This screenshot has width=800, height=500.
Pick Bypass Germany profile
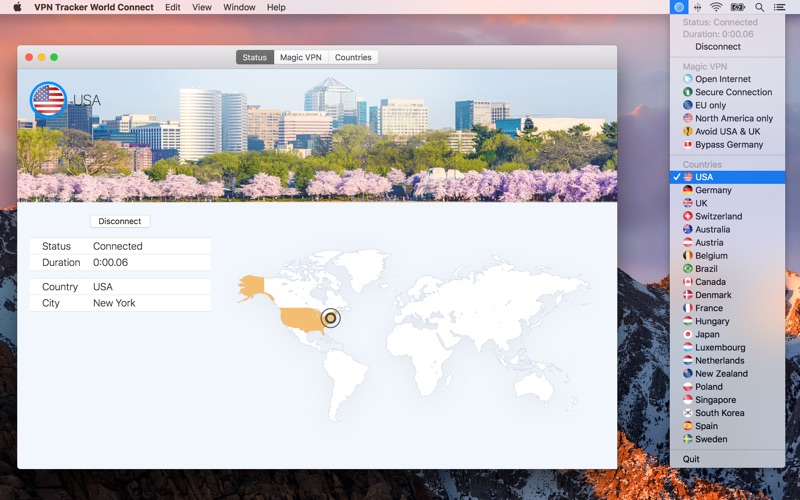tap(728, 145)
